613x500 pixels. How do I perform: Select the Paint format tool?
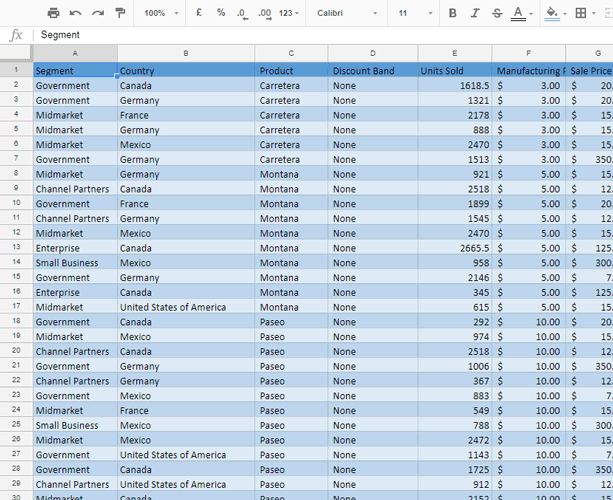click(120, 13)
